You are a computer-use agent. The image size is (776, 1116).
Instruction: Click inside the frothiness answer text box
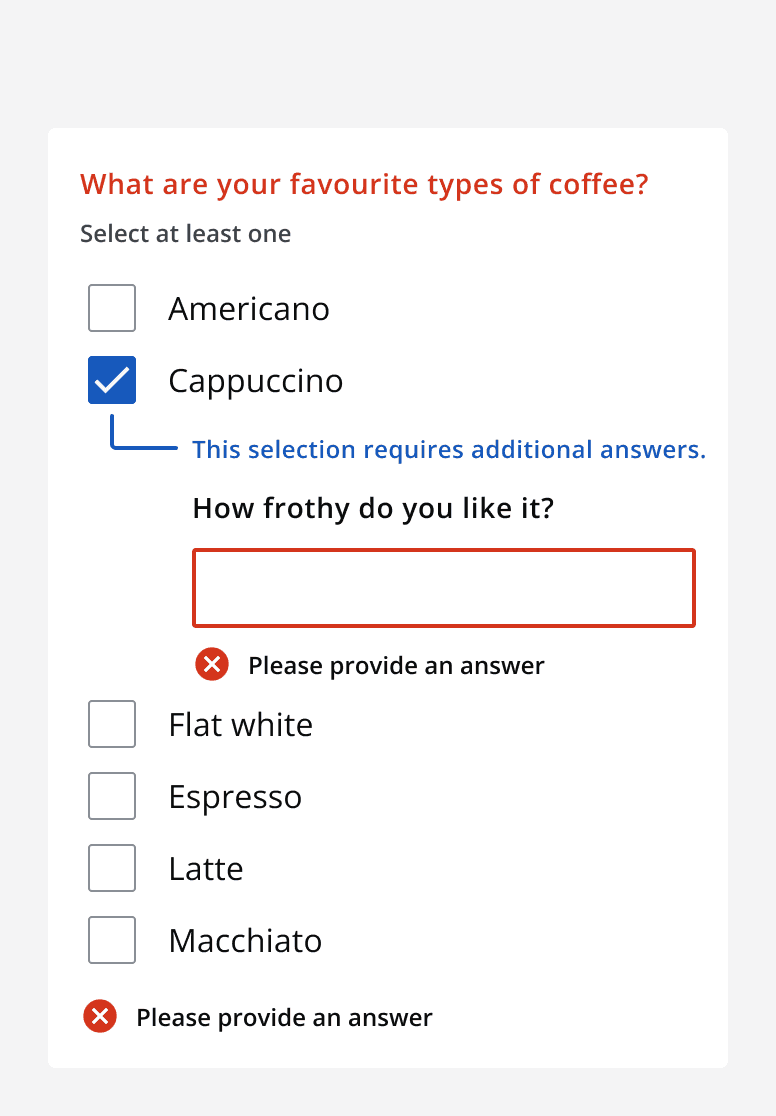tap(443, 588)
